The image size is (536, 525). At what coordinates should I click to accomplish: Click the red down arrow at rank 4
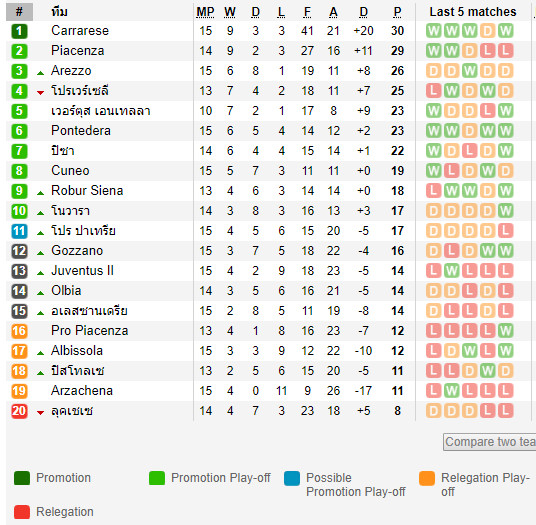click(40, 92)
